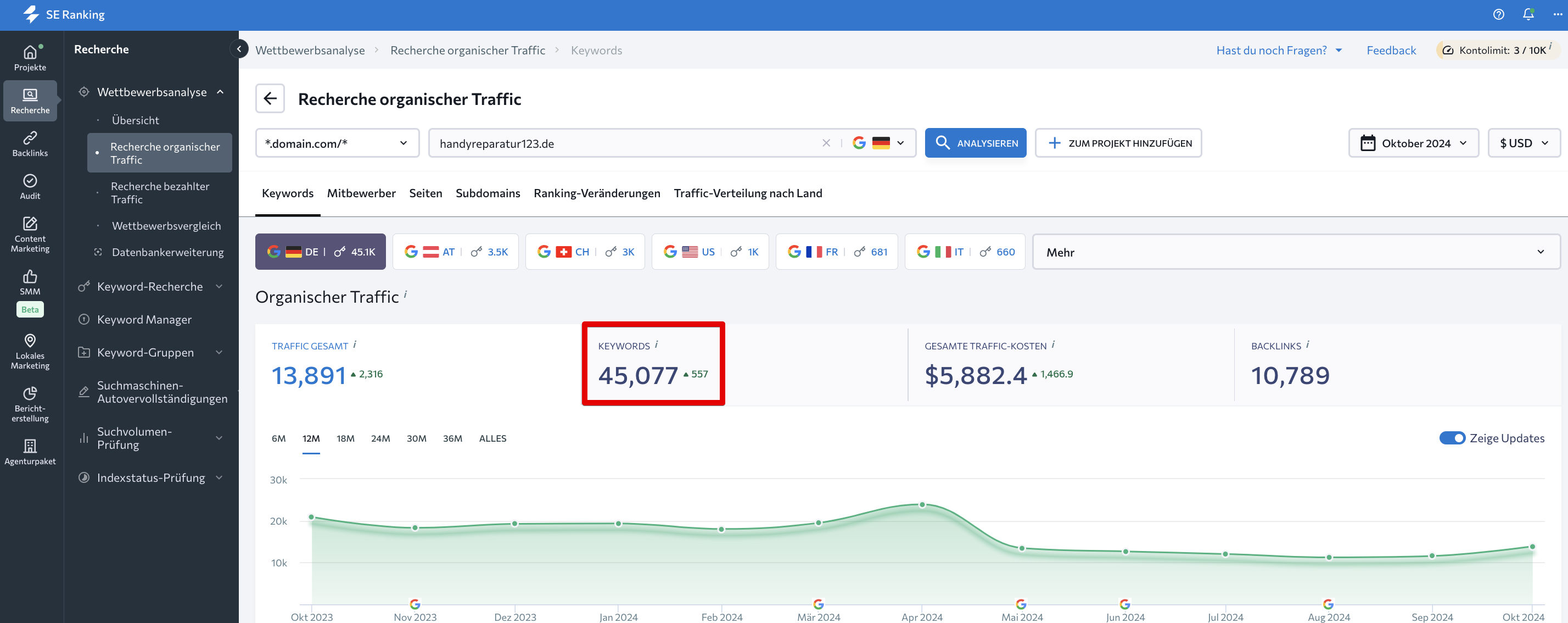Open Agenturpaket in the sidebar

(x=30, y=452)
